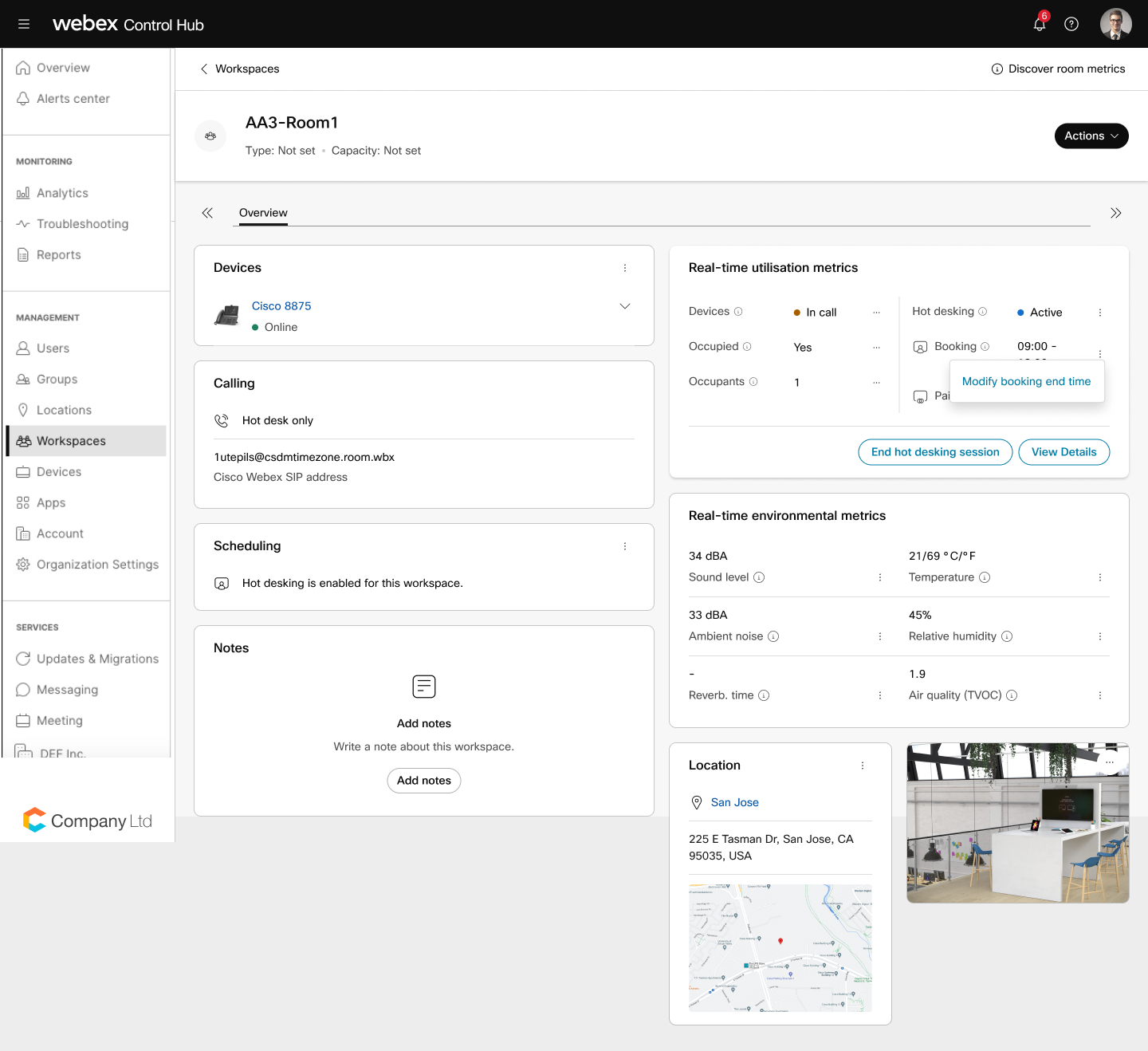Open Reverb. time metric options menu
Image resolution: width=1148 pixels, height=1051 pixels.
(x=880, y=695)
